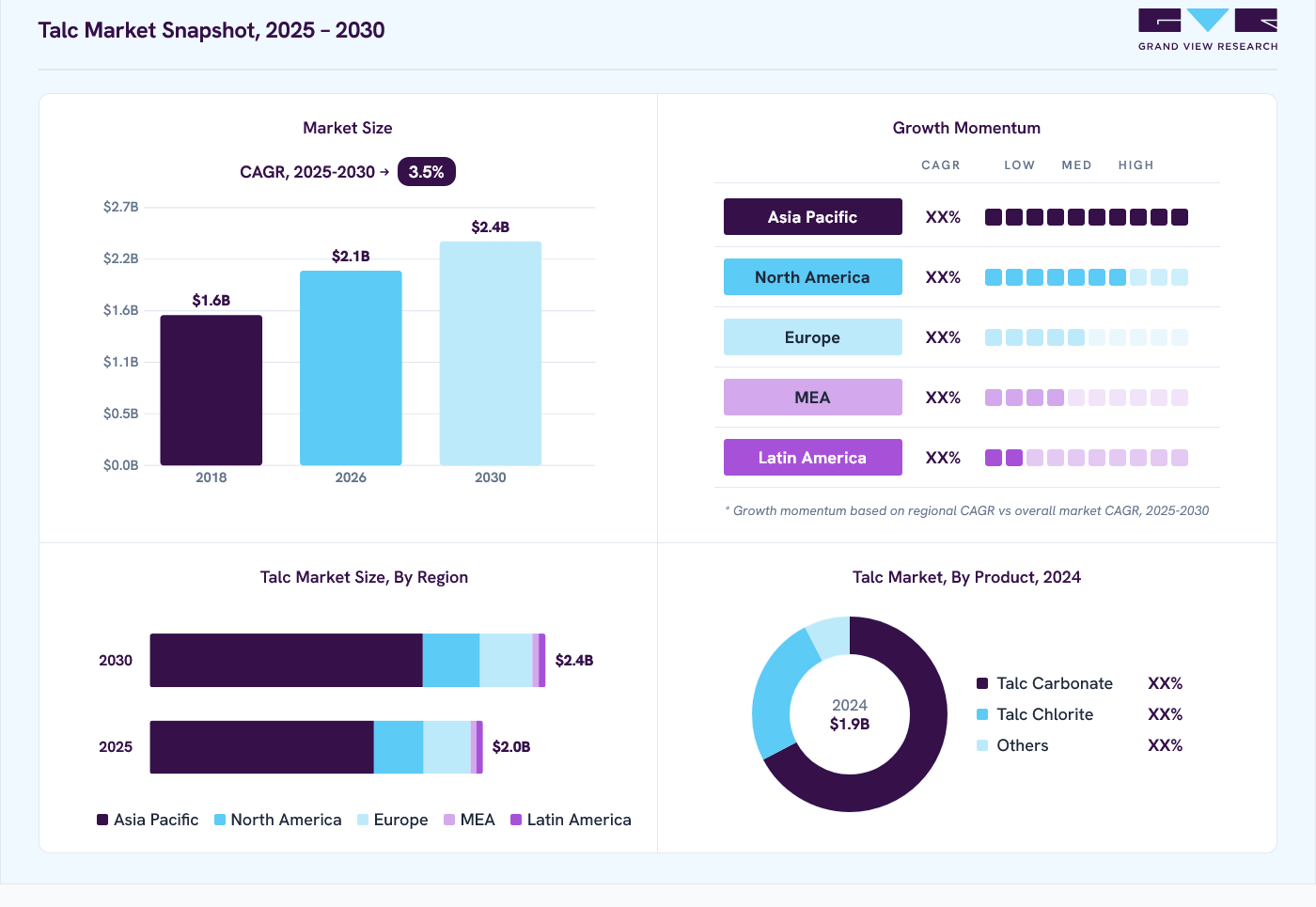The height and width of the screenshot is (907, 1316).
Task: Click the $2.7B y-axis label
Action: click(x=121, y=207)
